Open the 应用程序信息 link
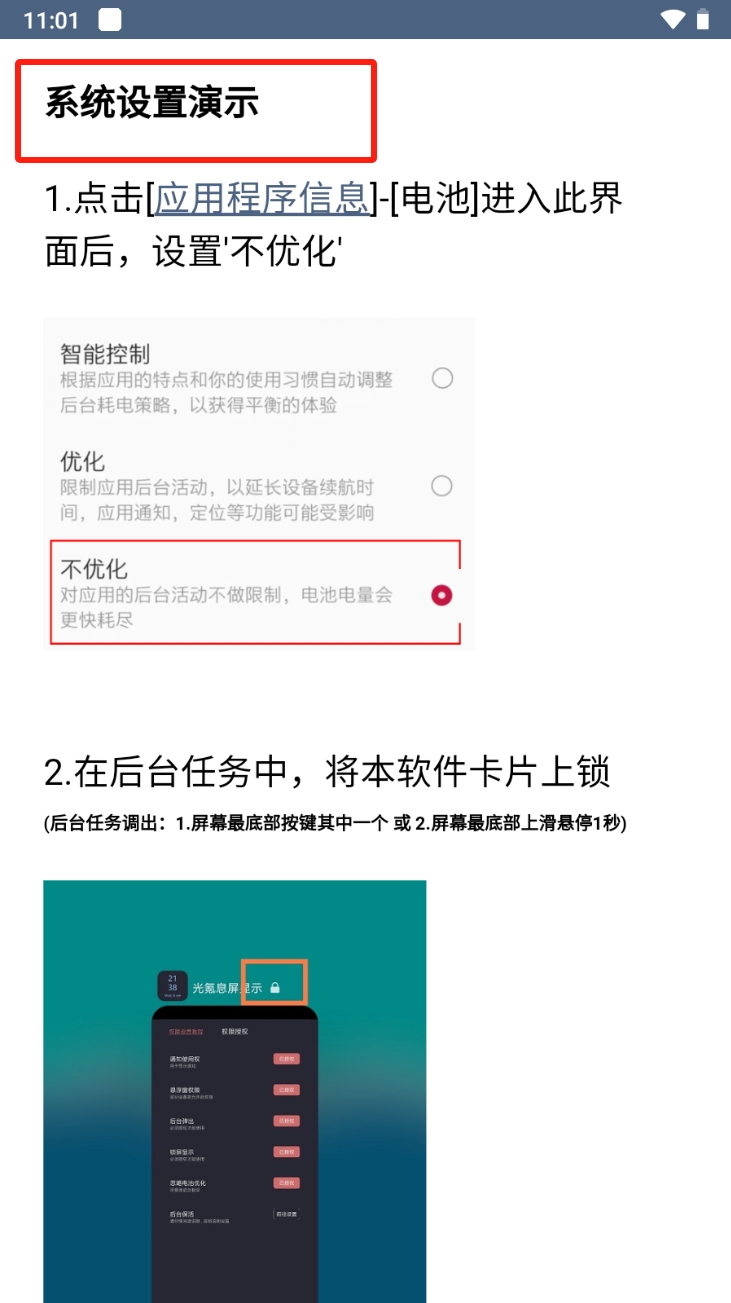The image size is (731, 1303). tap(262, 198)
